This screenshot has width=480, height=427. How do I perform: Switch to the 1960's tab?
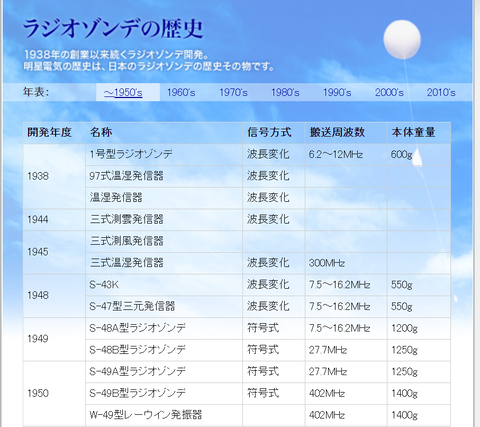[181, 92]
